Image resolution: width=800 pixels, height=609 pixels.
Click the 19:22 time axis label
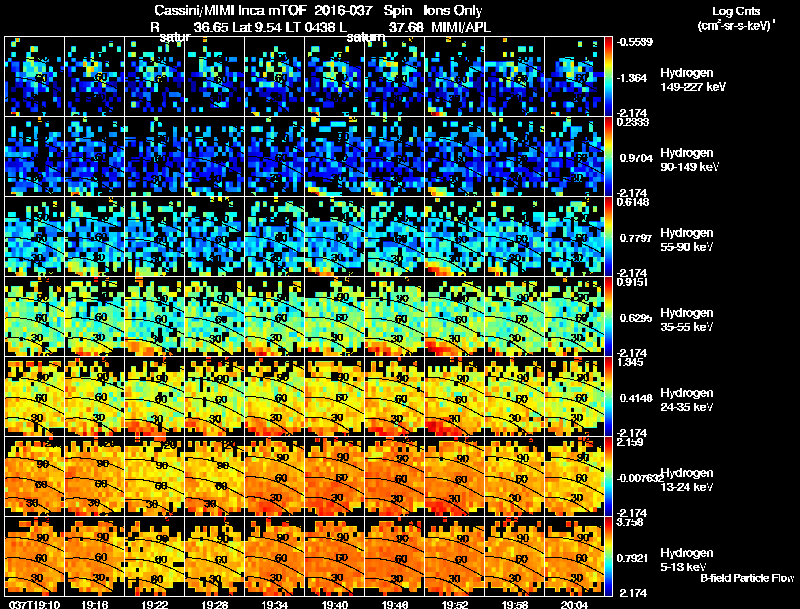(154, 604)
